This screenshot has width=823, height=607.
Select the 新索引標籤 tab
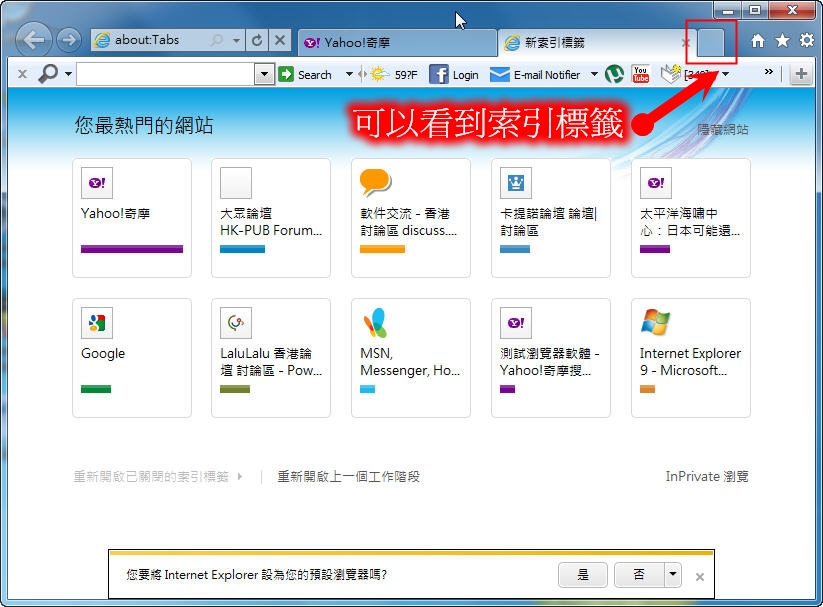(597, 43)
